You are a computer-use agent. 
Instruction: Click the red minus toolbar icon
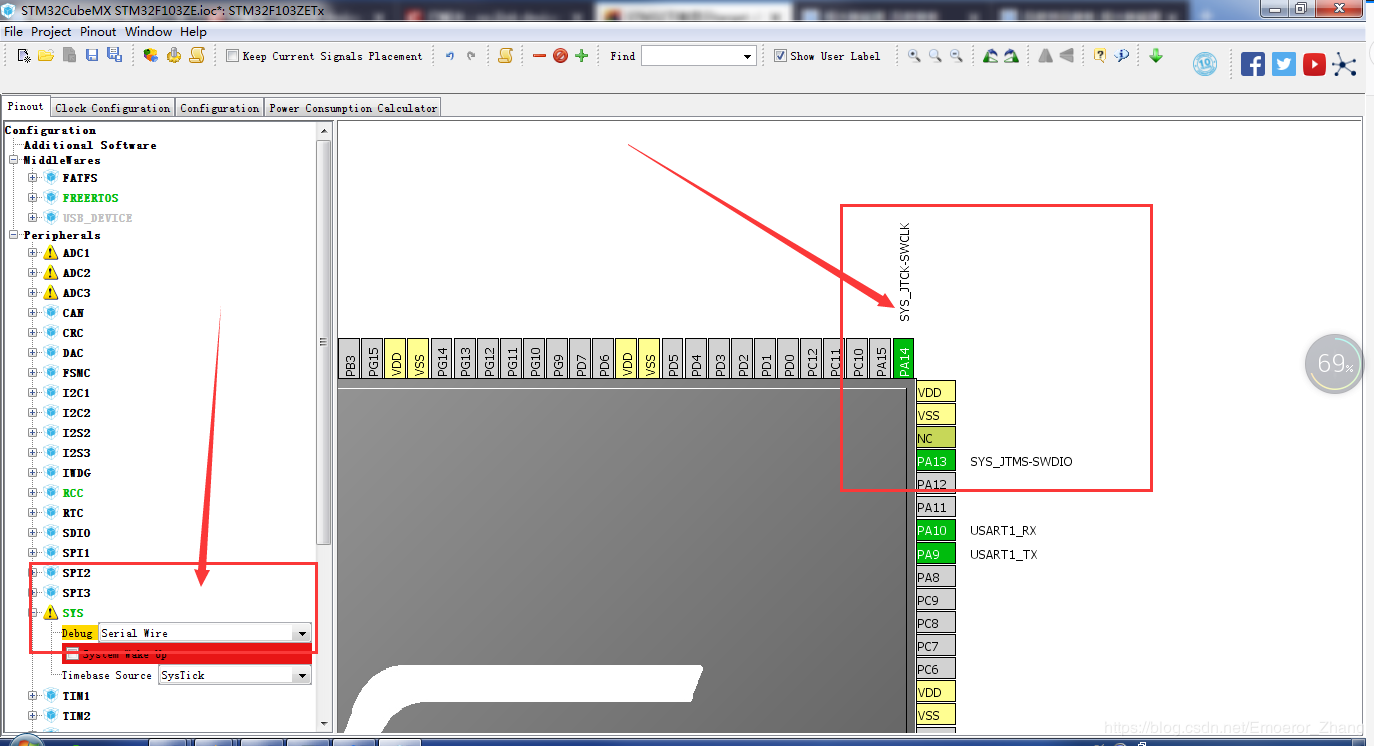(539, 56)
